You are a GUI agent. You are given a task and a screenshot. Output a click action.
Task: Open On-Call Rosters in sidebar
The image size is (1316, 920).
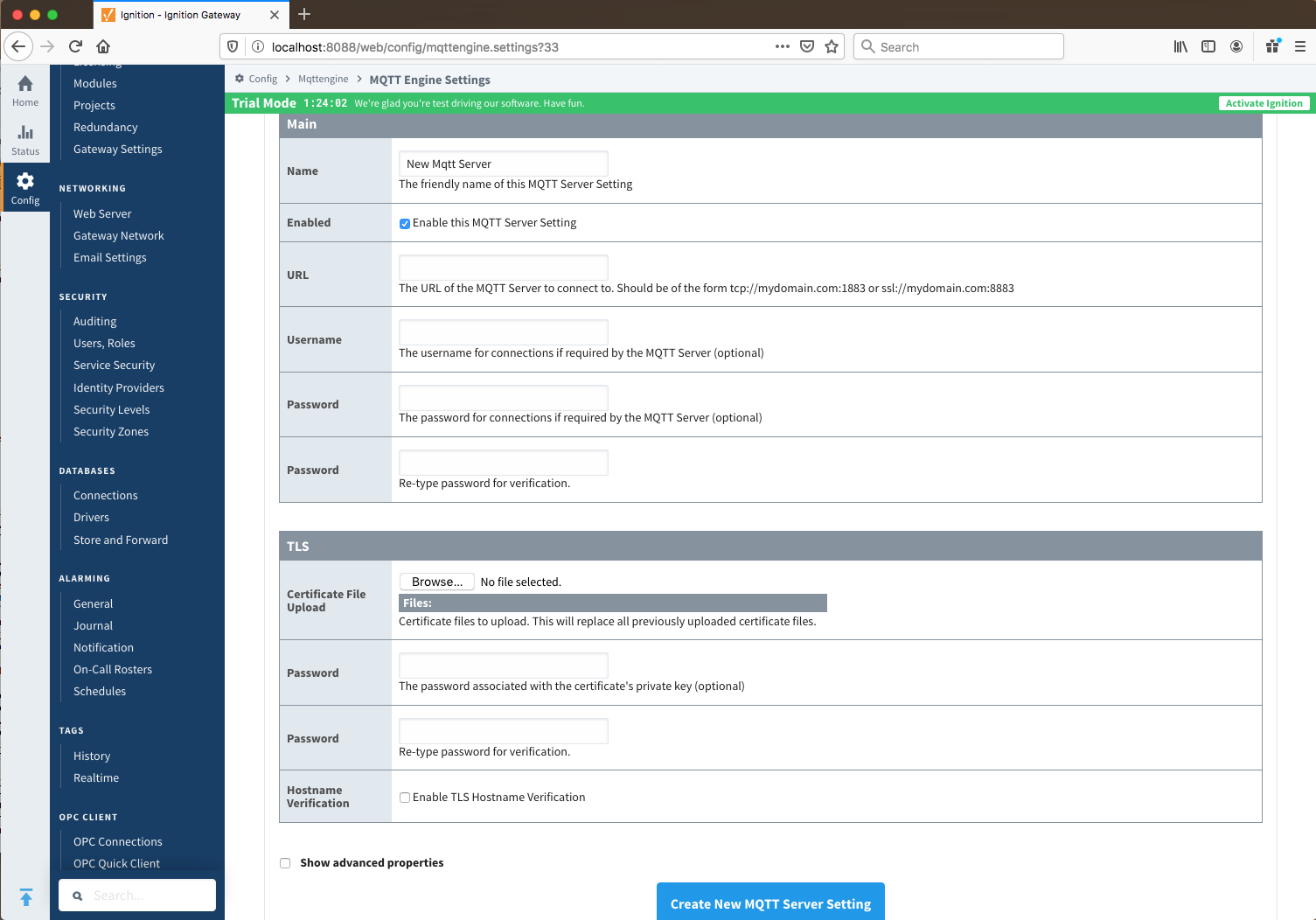[113, 670]
